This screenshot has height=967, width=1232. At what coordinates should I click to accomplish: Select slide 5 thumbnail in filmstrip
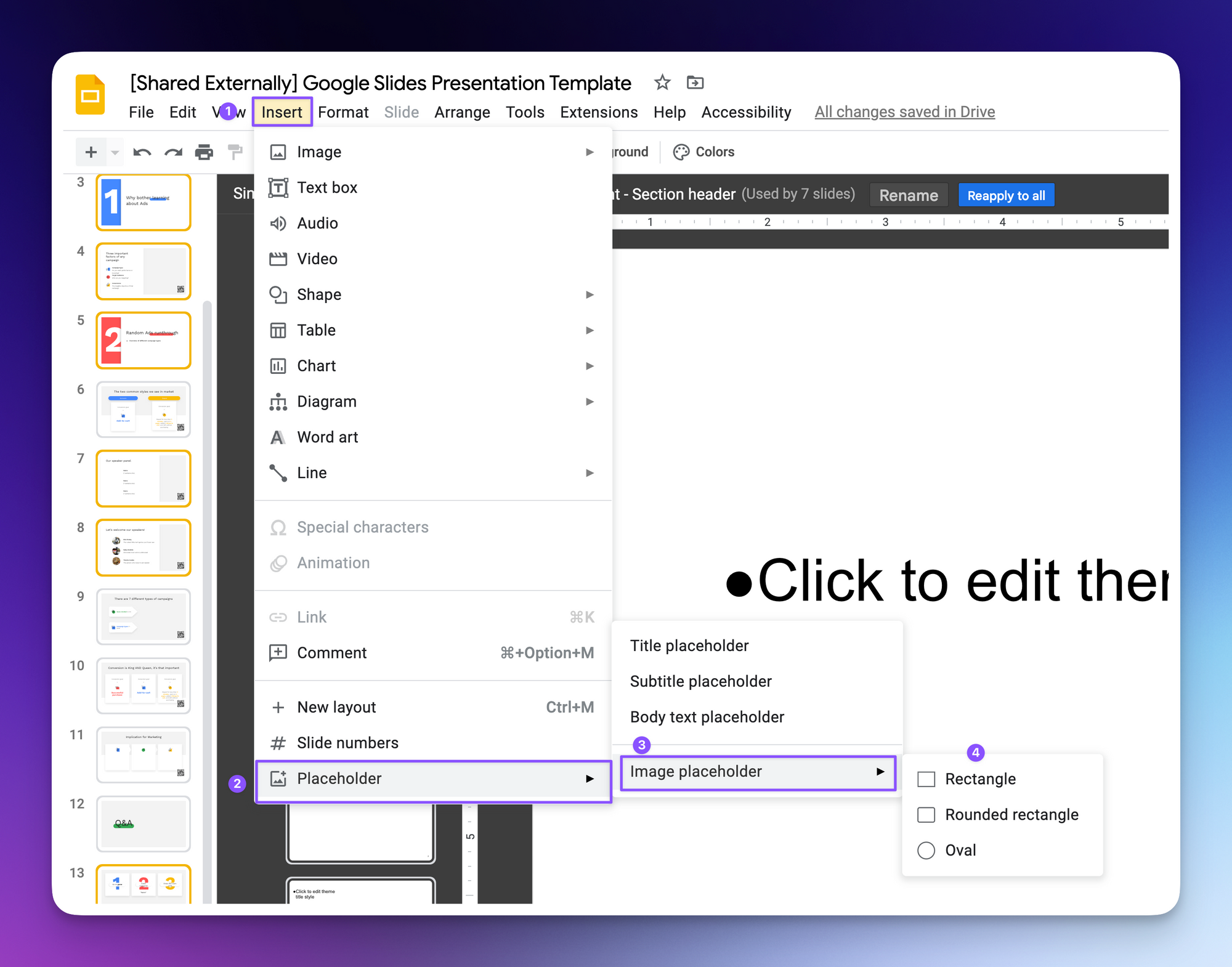[x=144, y=341]
